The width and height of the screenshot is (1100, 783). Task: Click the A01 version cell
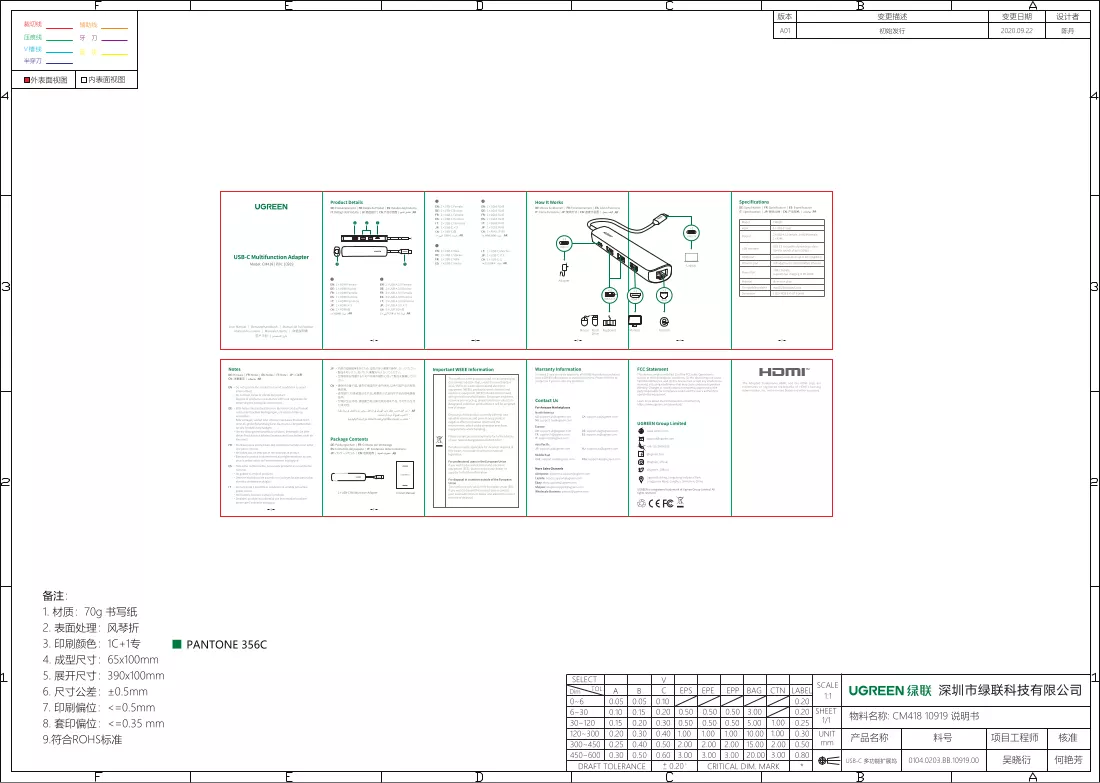(x=785, y=31)
